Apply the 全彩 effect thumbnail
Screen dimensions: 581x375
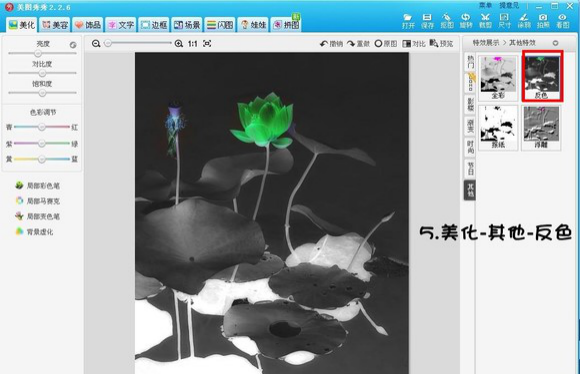tap(498, 78)
